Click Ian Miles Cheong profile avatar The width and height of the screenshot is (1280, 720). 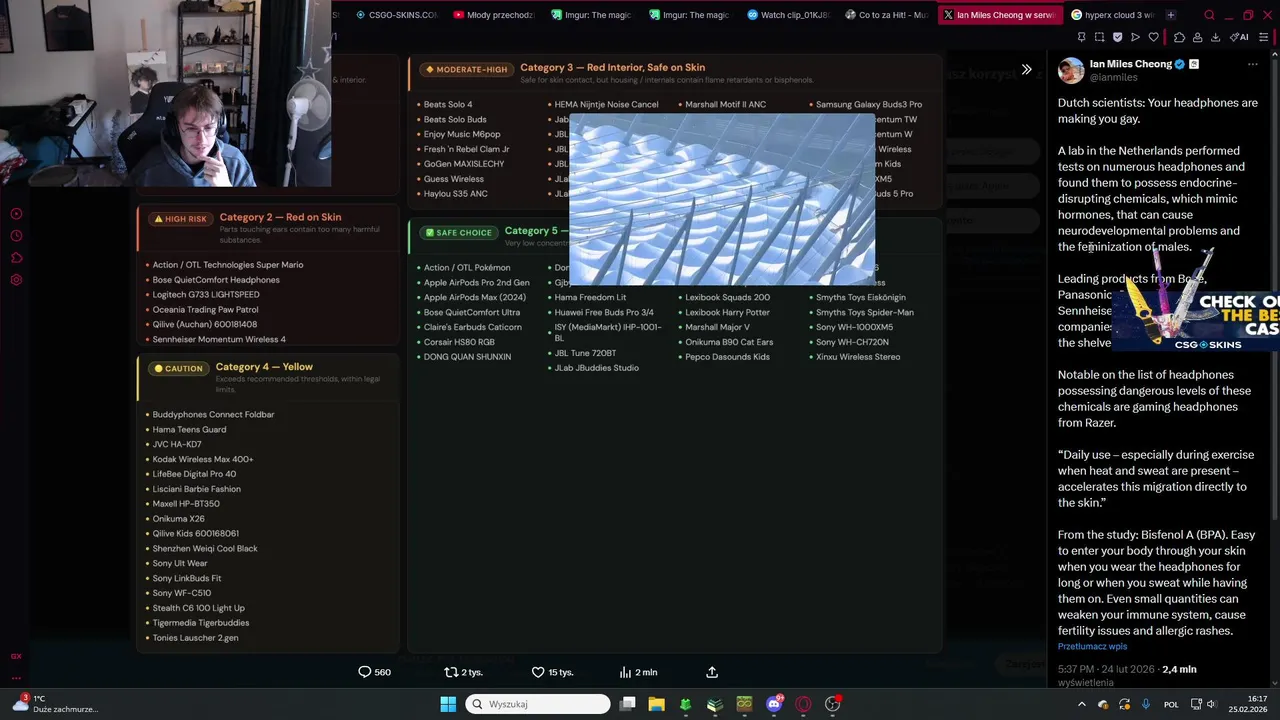coord(1071,70)
